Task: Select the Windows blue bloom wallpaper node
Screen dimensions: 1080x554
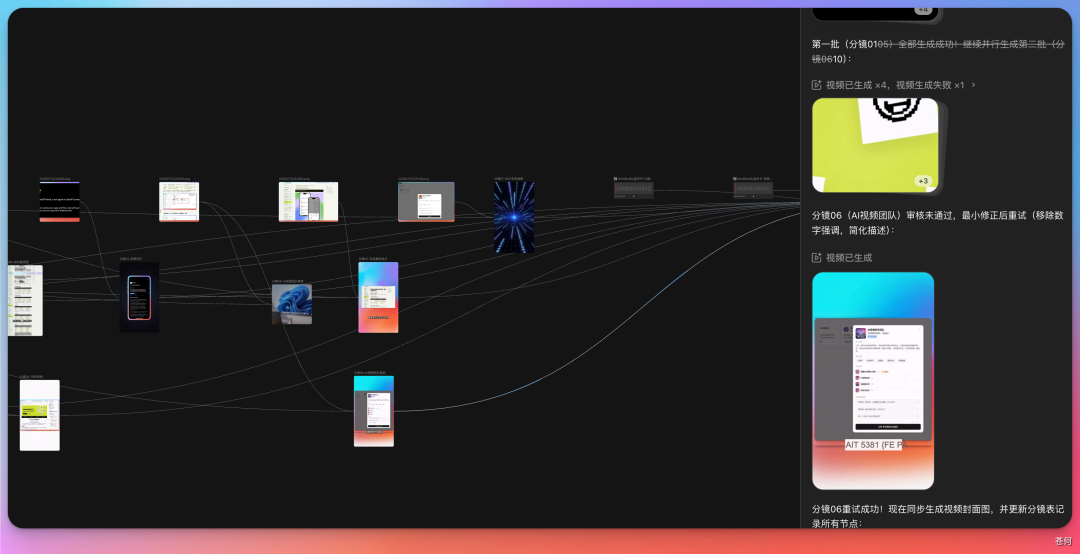Action: (291, 304)
